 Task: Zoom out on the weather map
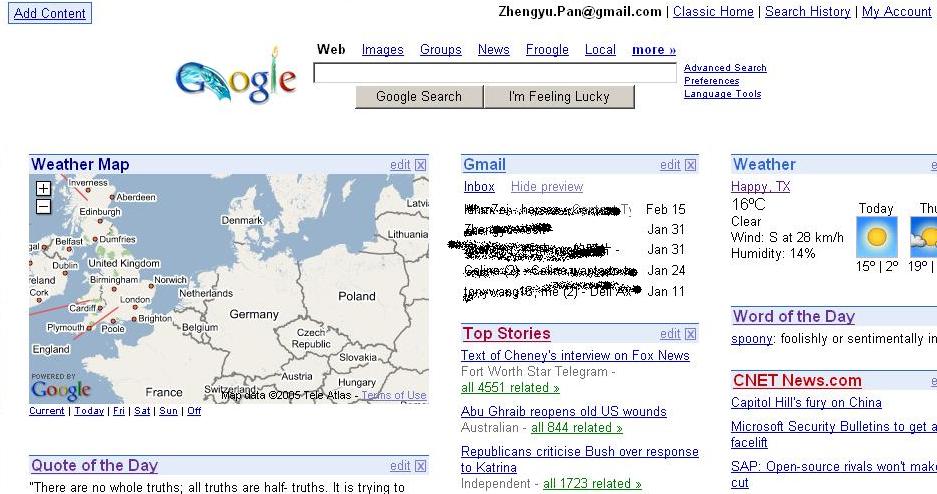coord(44,207)
